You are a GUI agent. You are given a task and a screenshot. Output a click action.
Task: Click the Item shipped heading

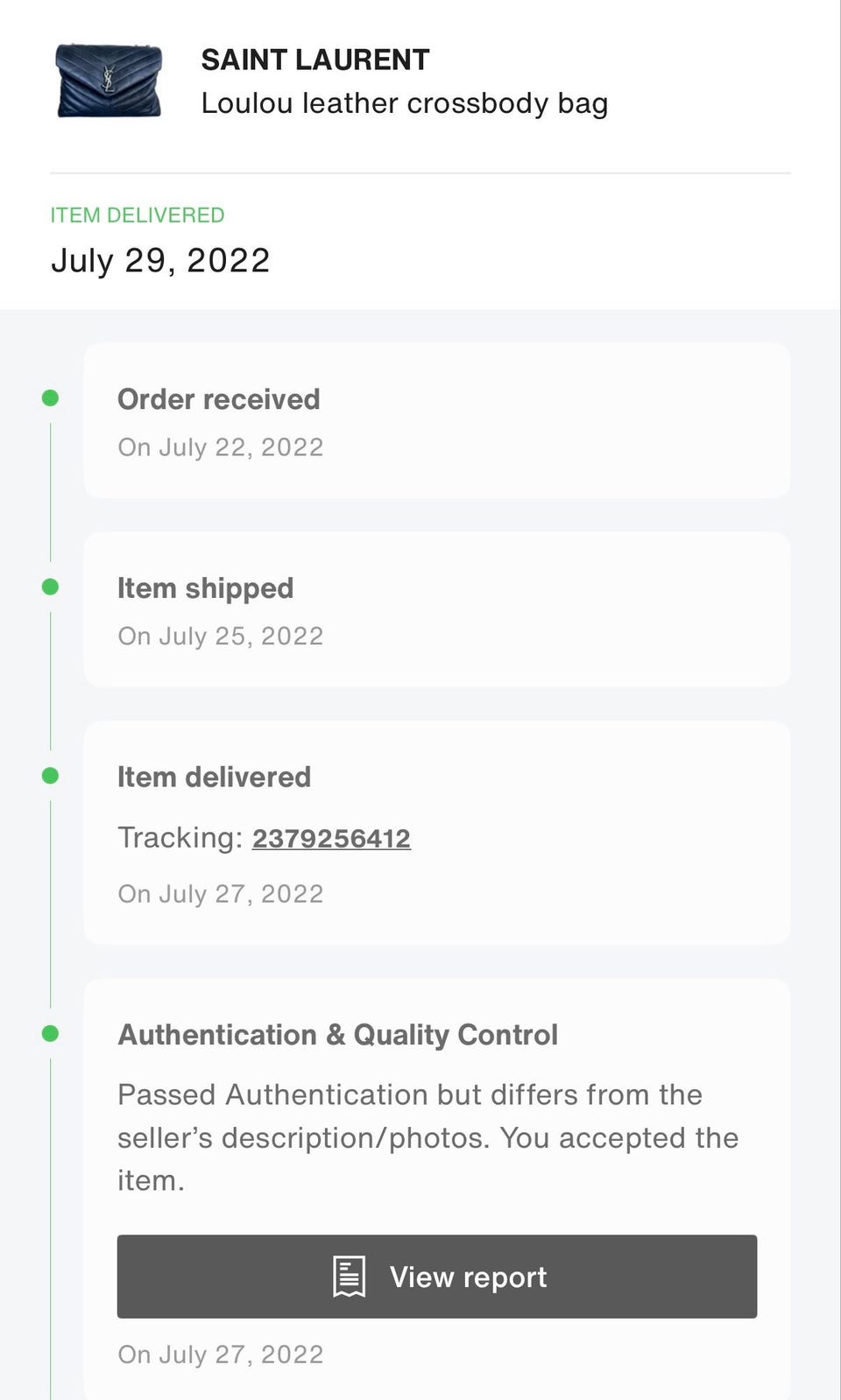point(206,588)
